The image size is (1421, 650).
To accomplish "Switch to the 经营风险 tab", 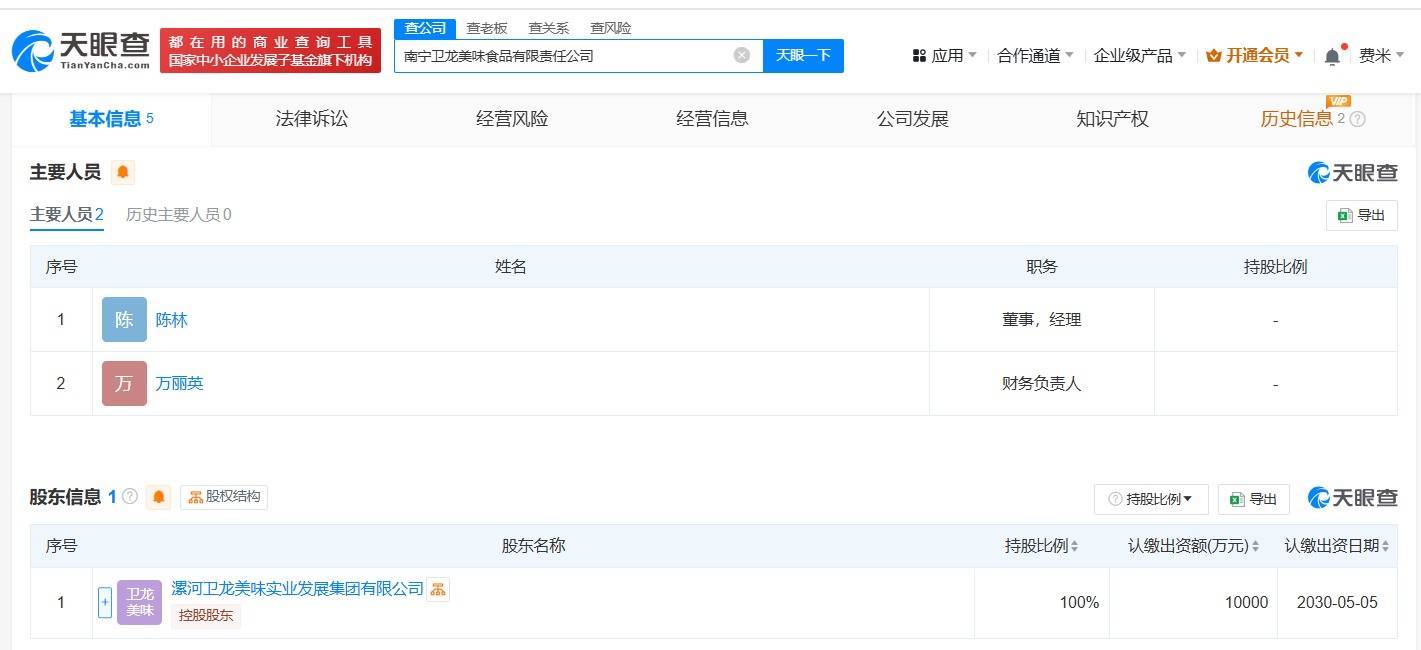I will click(512, 119).
